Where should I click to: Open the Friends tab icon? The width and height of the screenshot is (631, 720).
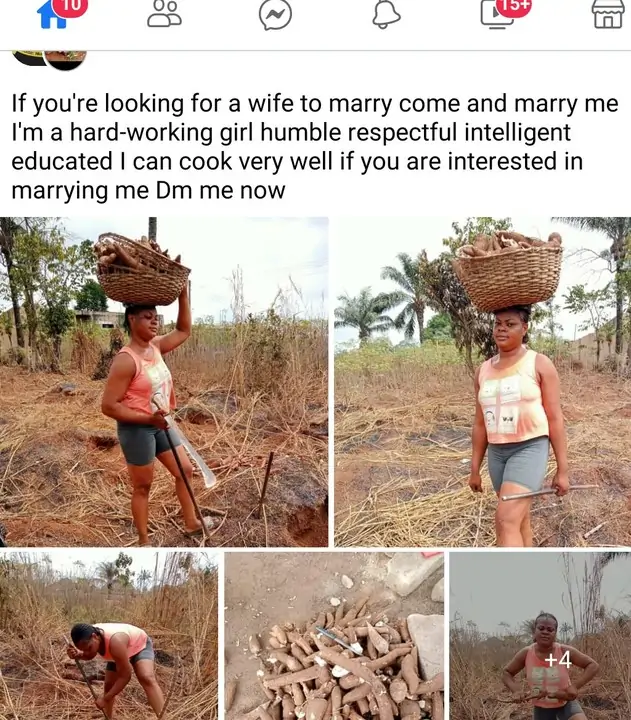click(x=164, y=13)
